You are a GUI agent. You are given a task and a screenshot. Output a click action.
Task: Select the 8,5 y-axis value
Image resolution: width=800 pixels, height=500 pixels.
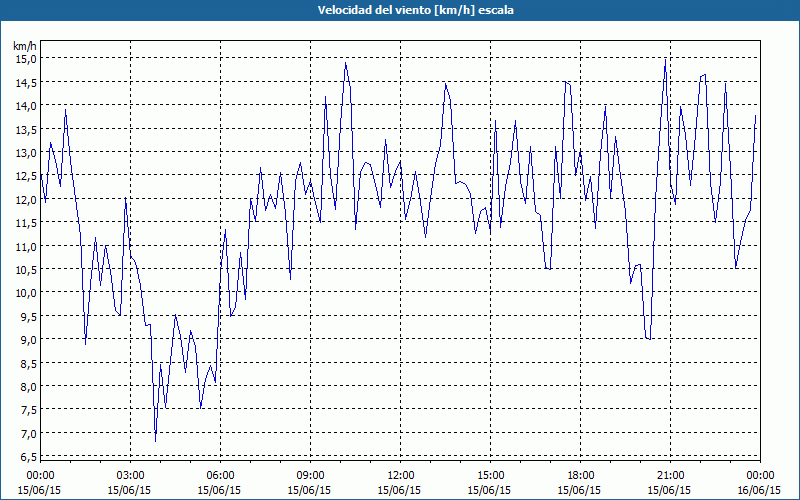29,363
